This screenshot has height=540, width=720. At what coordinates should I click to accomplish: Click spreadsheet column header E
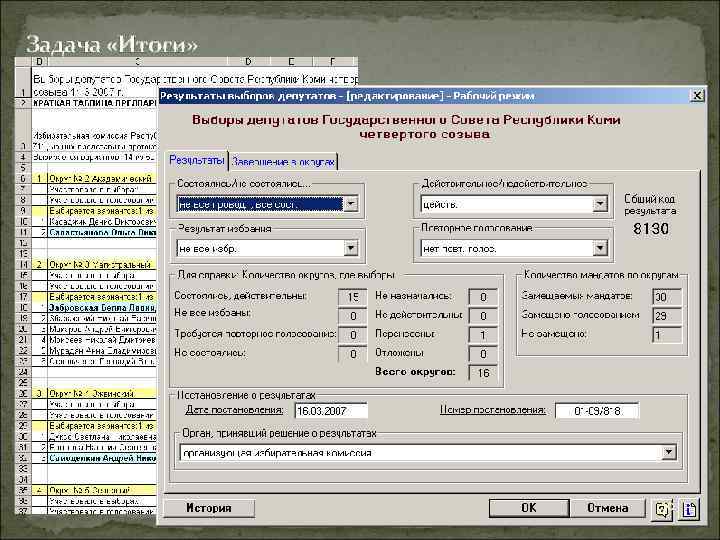coord(291,62)
